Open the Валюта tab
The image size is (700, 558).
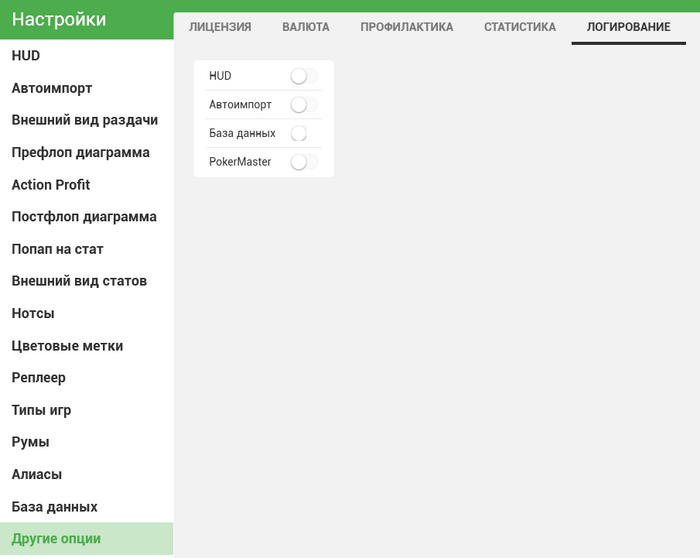(306, 27)
